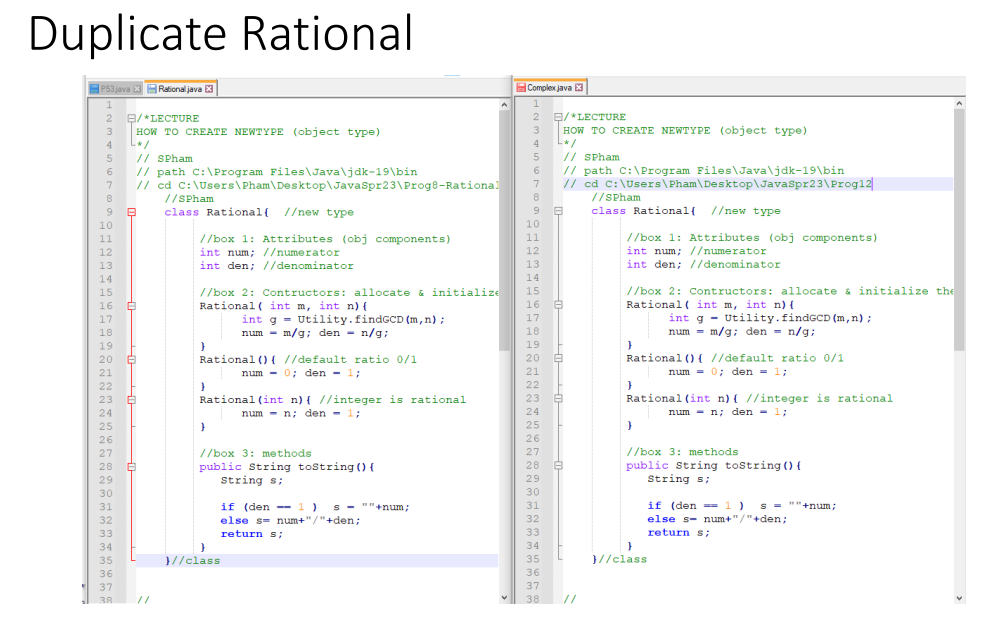This screenshot has height=638, width=1004.
Task: Click scroll-down arrow on right editor scrollbar
Action: click(958, 597)
